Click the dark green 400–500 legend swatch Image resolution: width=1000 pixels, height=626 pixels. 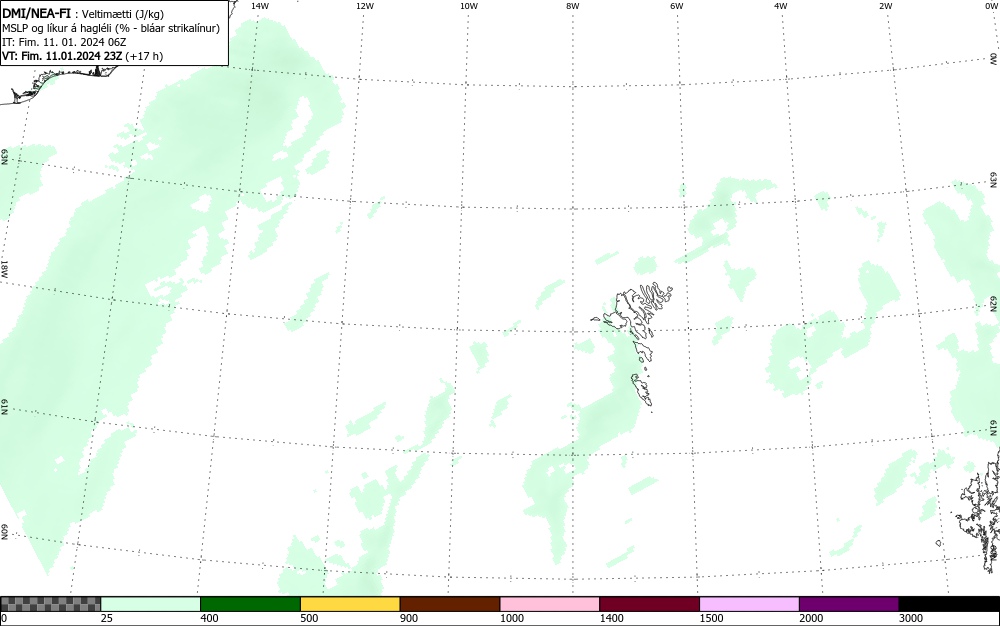point(250,604)
